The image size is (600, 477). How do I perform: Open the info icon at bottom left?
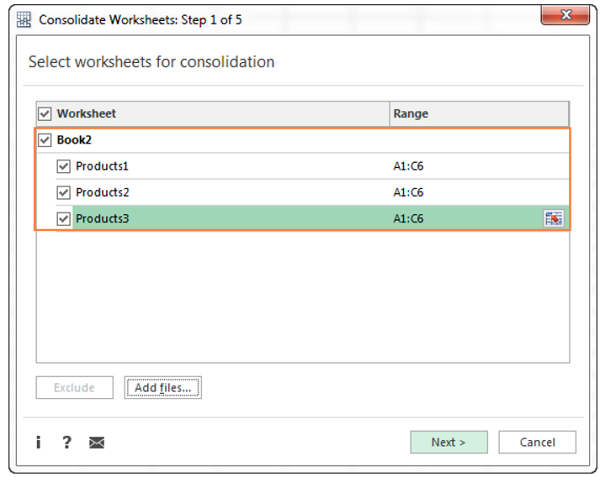pyautogui.click(x=38, y=442)
